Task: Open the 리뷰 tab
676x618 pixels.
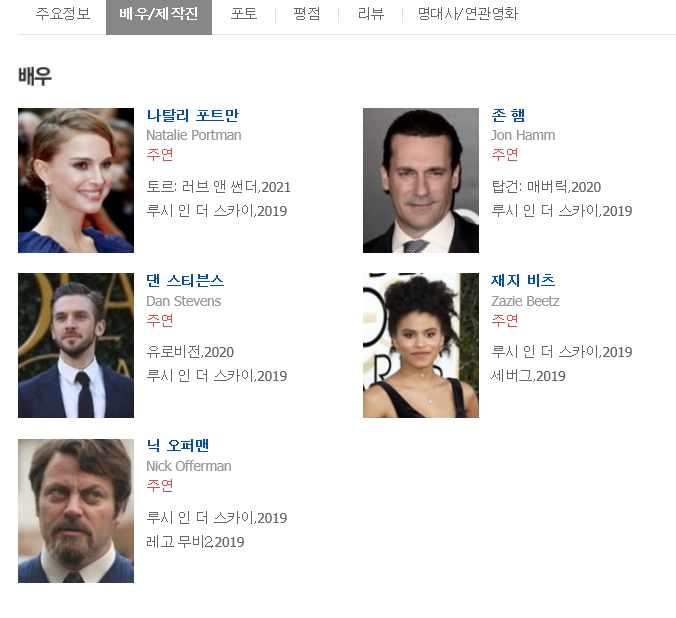Action: pyautogui.click(x=371, y=14)
